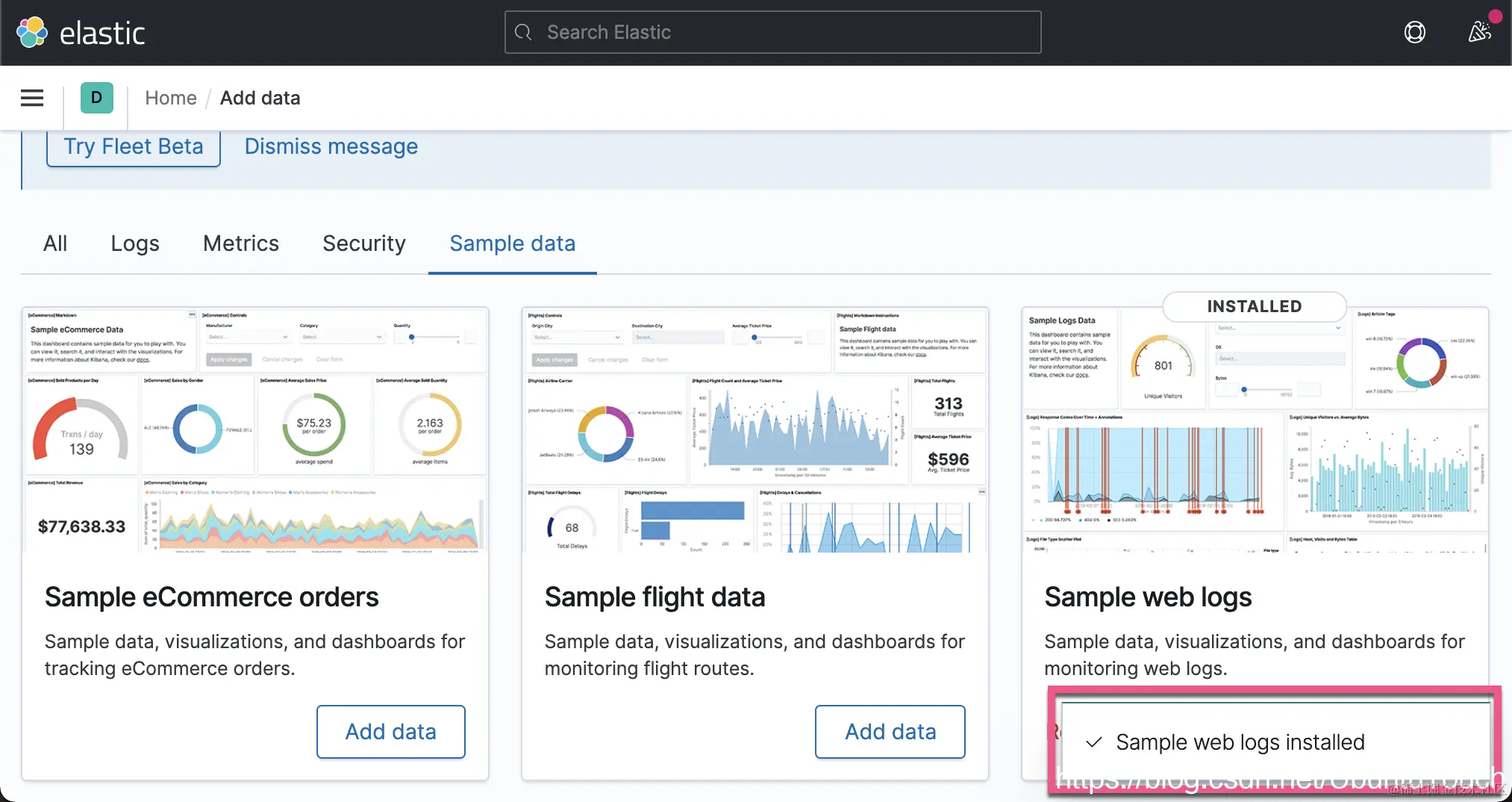The width and height of the screenshot is (1512, 802).
Task: Click the search magnifier icon
Action: coord(524,32)
